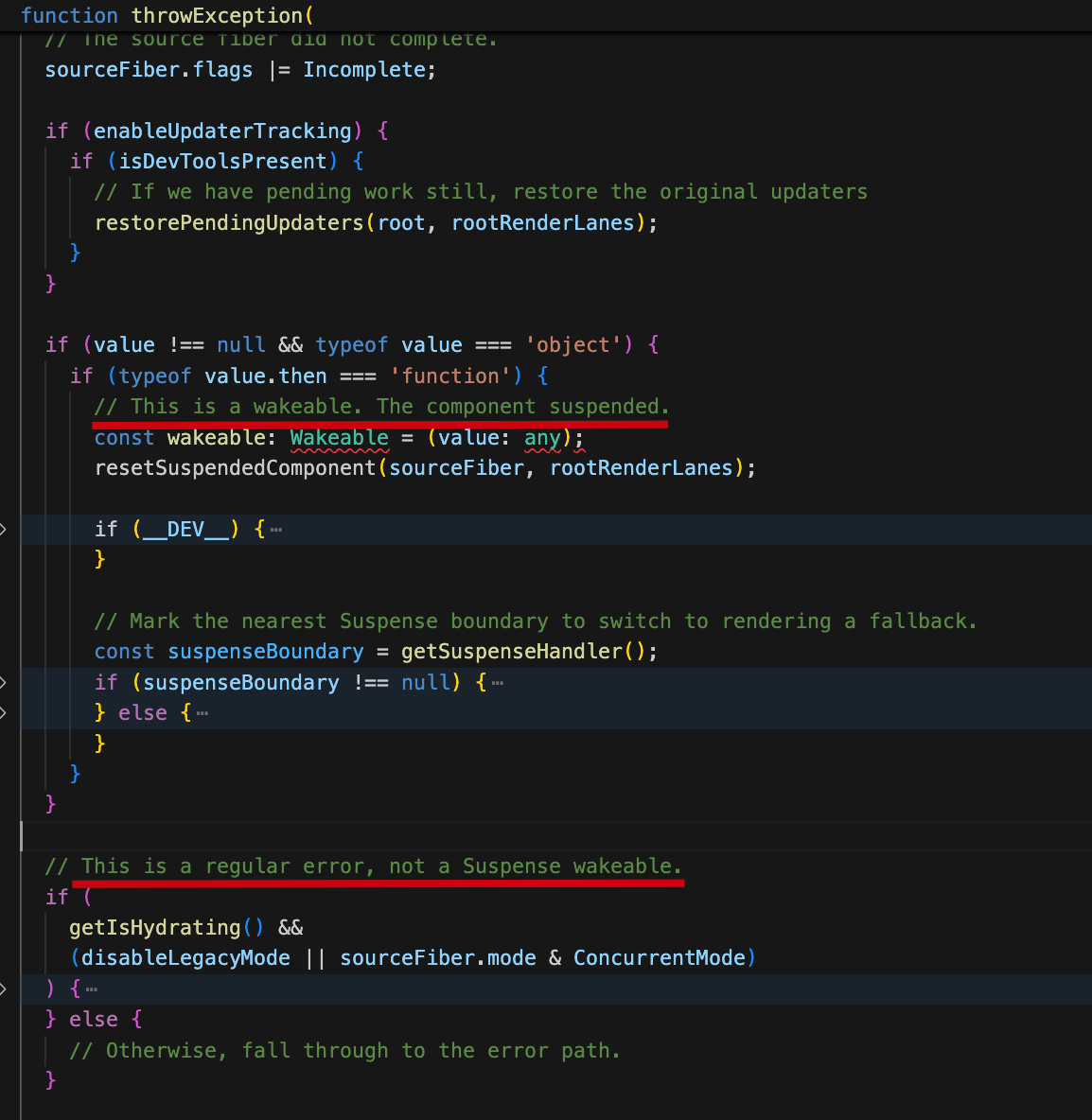Click the squiggly-underlined any type
The width and height of the screenshot is (1092, 1120).
click(x=542, y=438)
